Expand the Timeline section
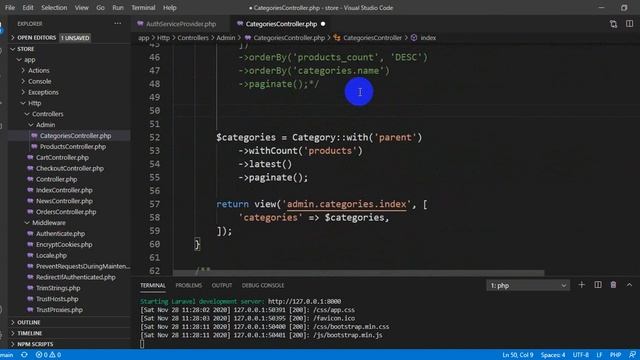Screen dimensions: 640x360 click(x=29, y=333)
